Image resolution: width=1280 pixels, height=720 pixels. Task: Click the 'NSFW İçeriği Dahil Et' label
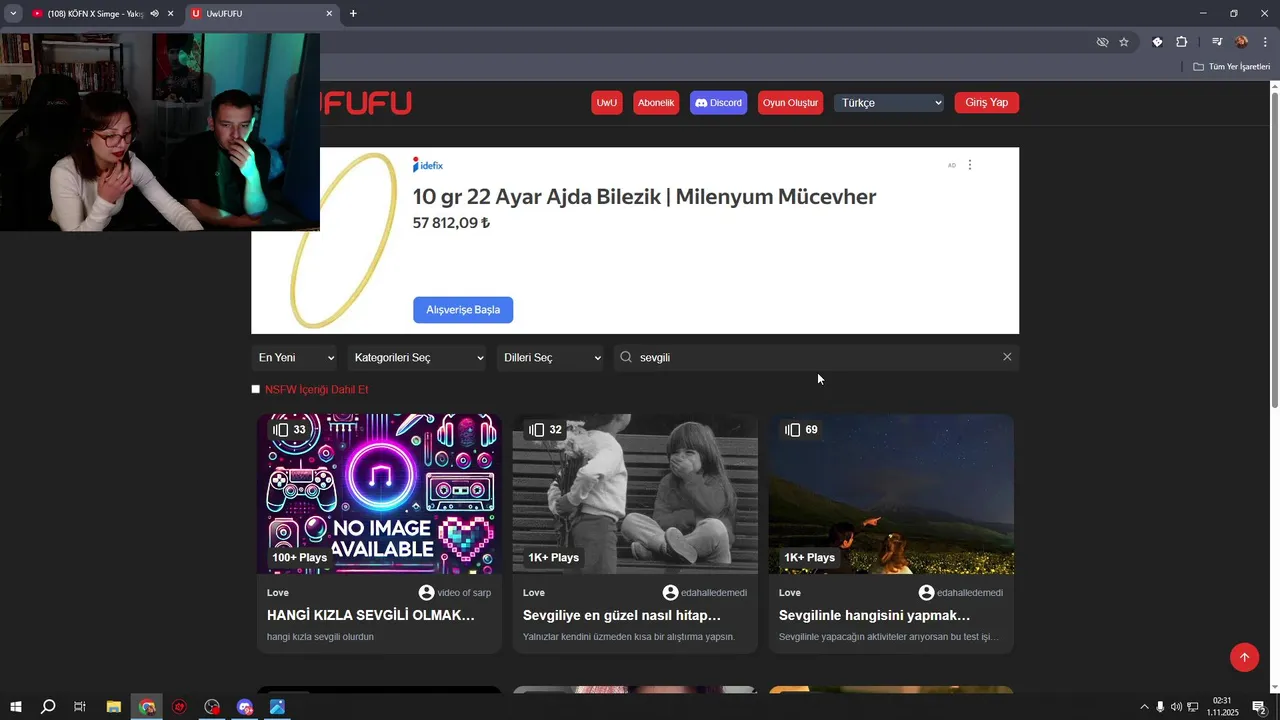point(316,390)
